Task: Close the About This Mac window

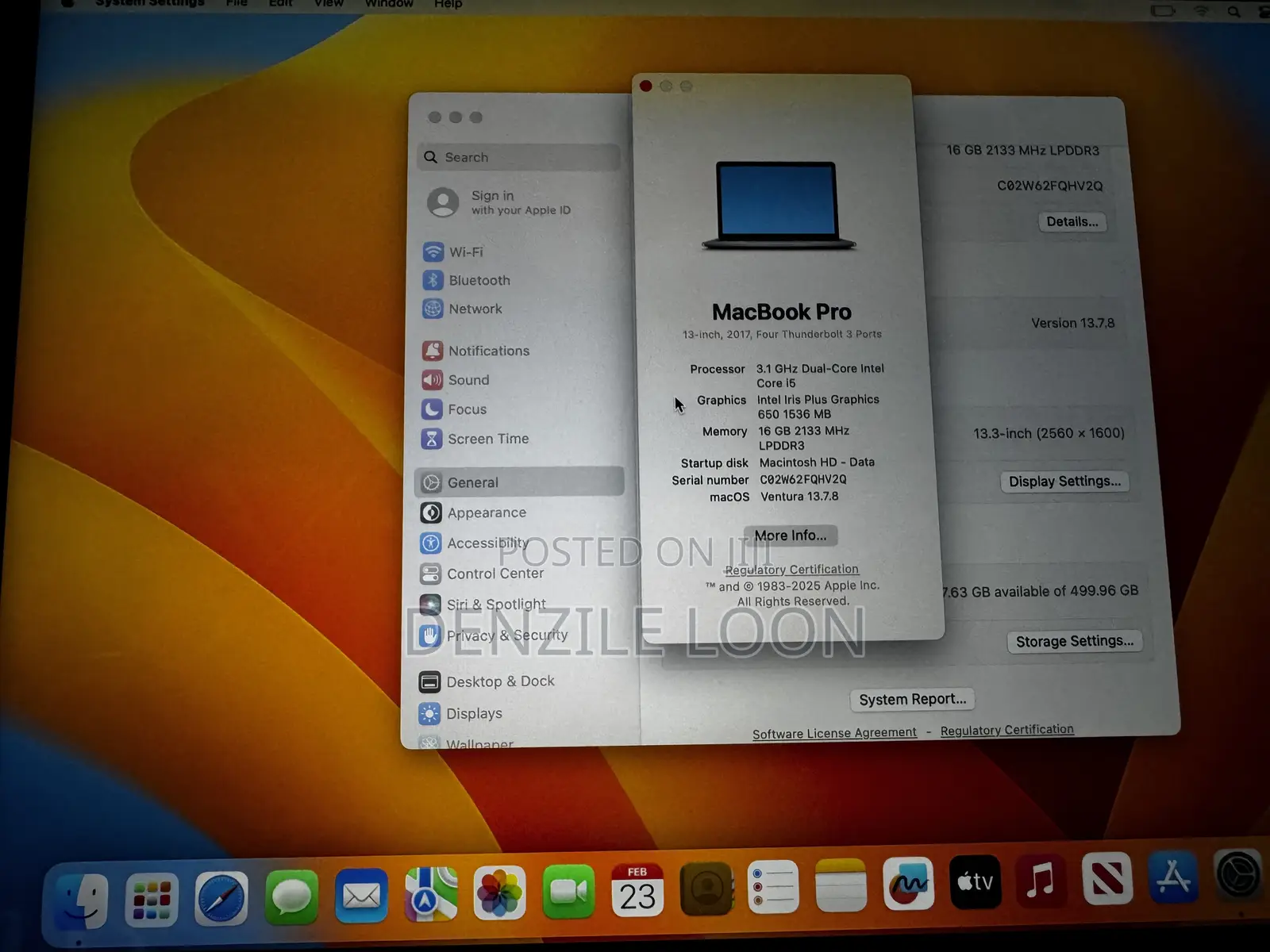Action: pos(646,86)
